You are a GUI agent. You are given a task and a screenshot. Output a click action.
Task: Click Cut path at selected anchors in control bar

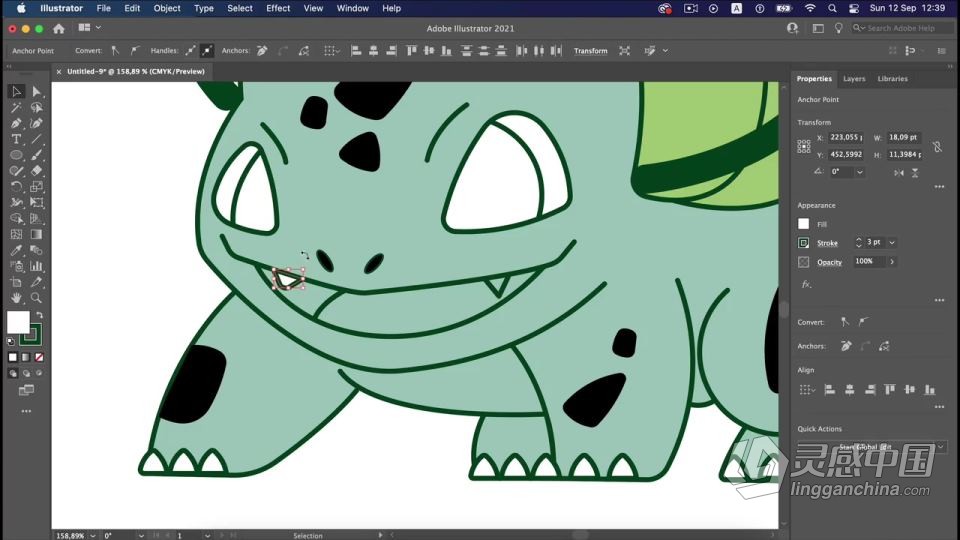pos(304,51)
